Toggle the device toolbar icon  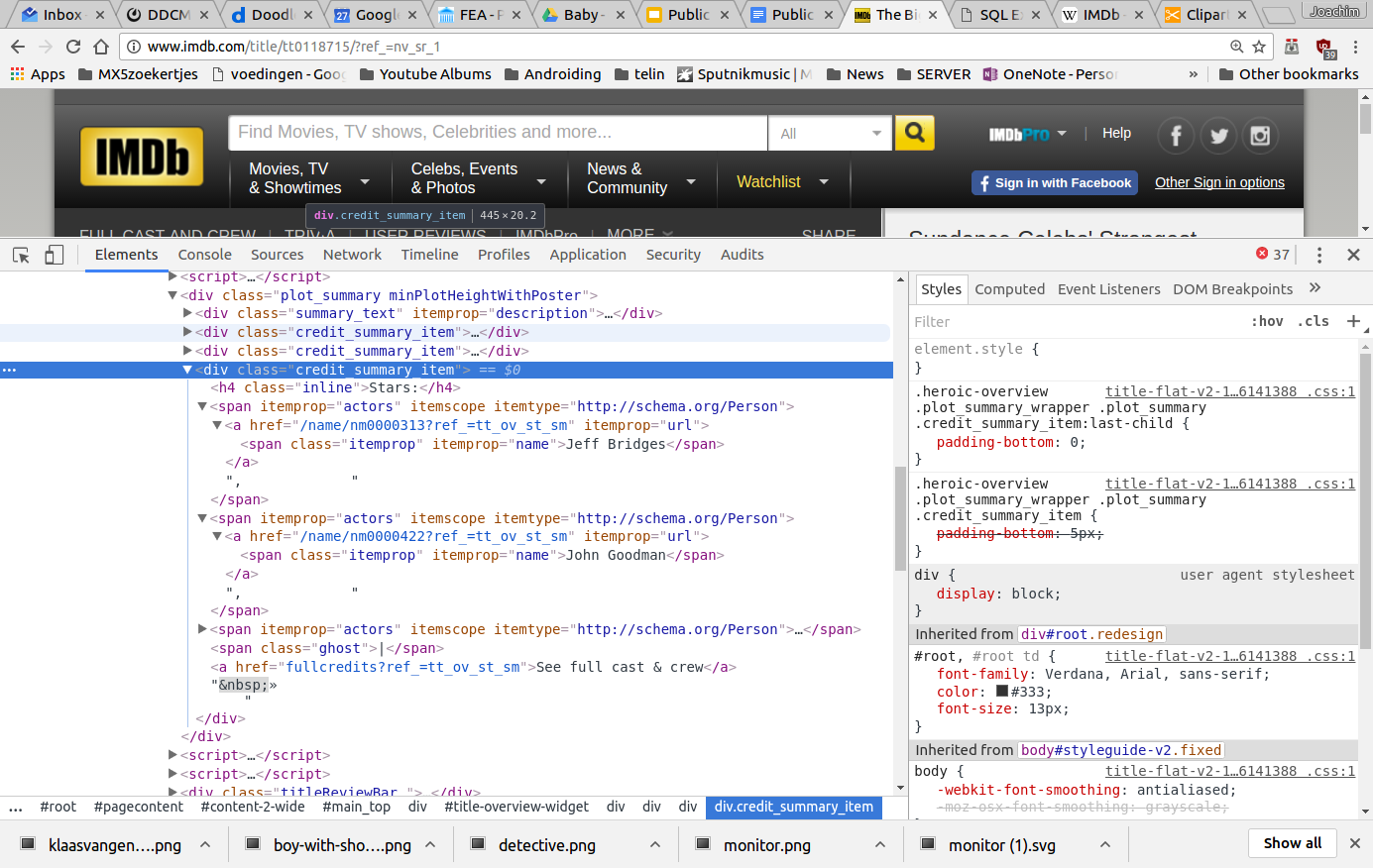click(55, 255)
